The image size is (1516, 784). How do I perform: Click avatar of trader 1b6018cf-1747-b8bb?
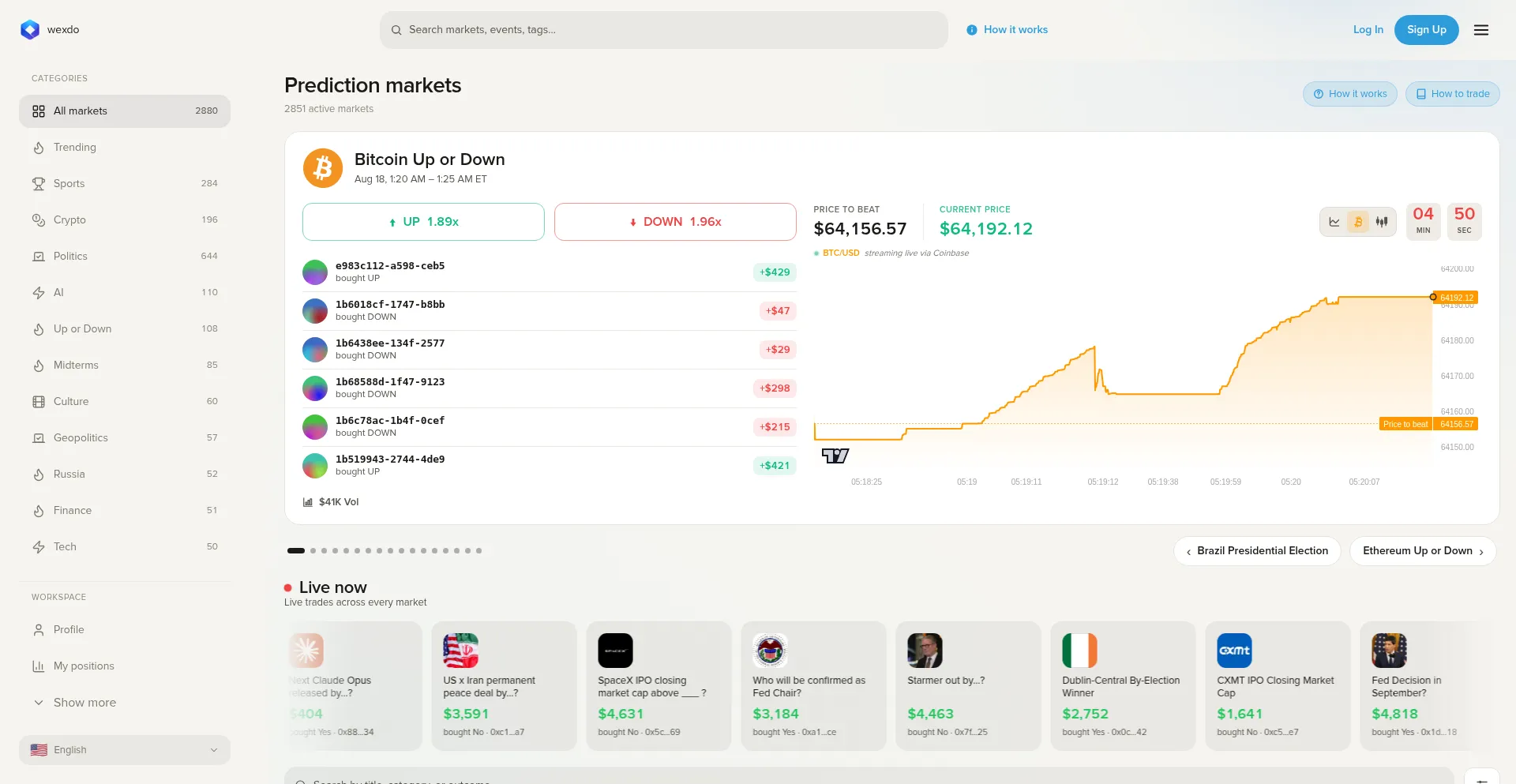315,311
